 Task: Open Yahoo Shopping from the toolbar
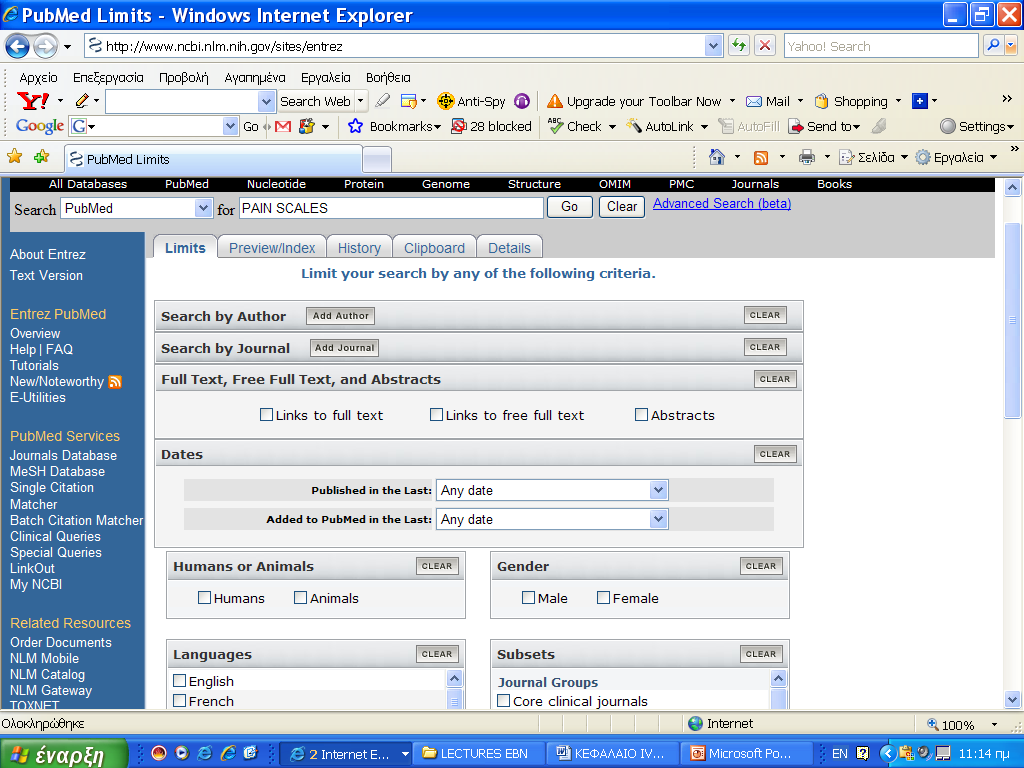coord(851,101)
